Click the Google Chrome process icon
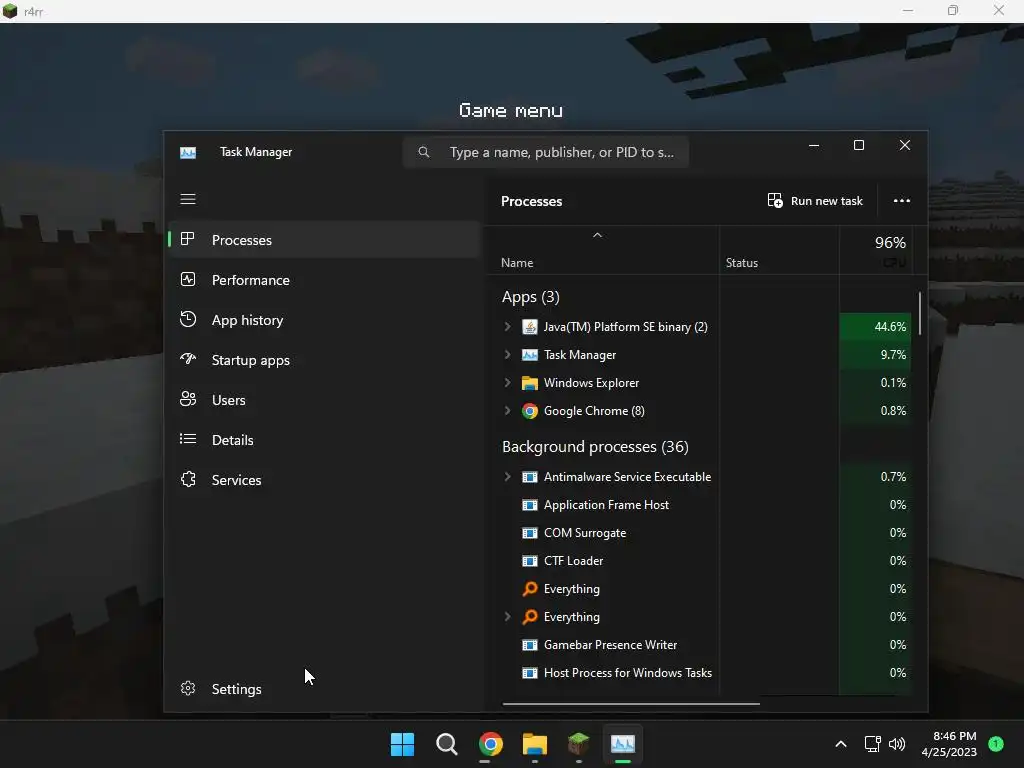Screen dimensions: 1024x768 click(x=530, y=411)
